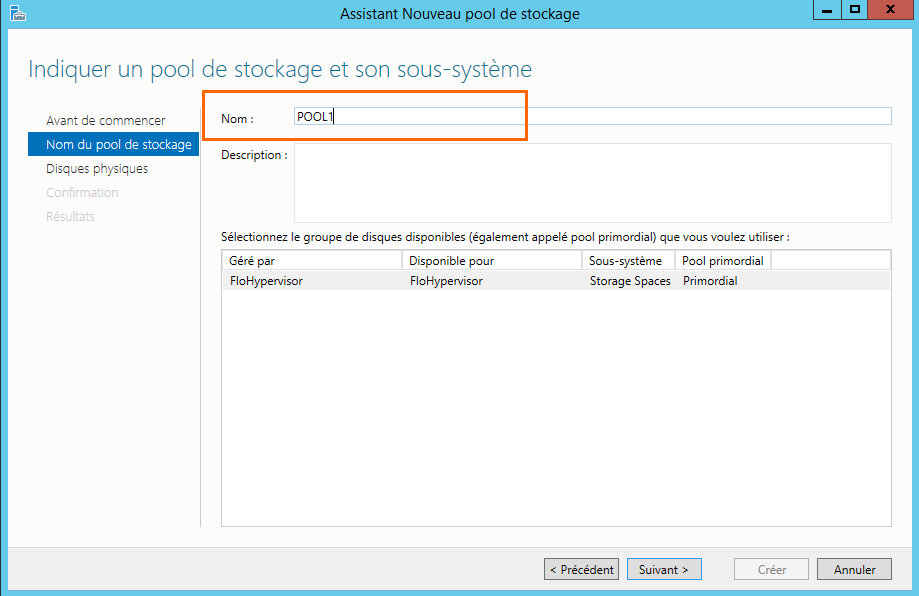Minimize the storage pool wizard window
Image resolution: width=919 pixels, height=596 pixels.
[827, 10]
